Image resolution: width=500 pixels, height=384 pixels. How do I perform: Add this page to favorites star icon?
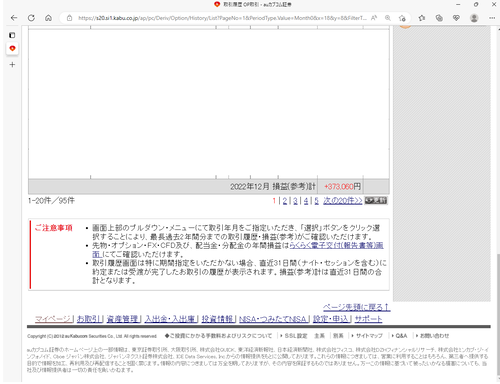click(x=402, y=18)
